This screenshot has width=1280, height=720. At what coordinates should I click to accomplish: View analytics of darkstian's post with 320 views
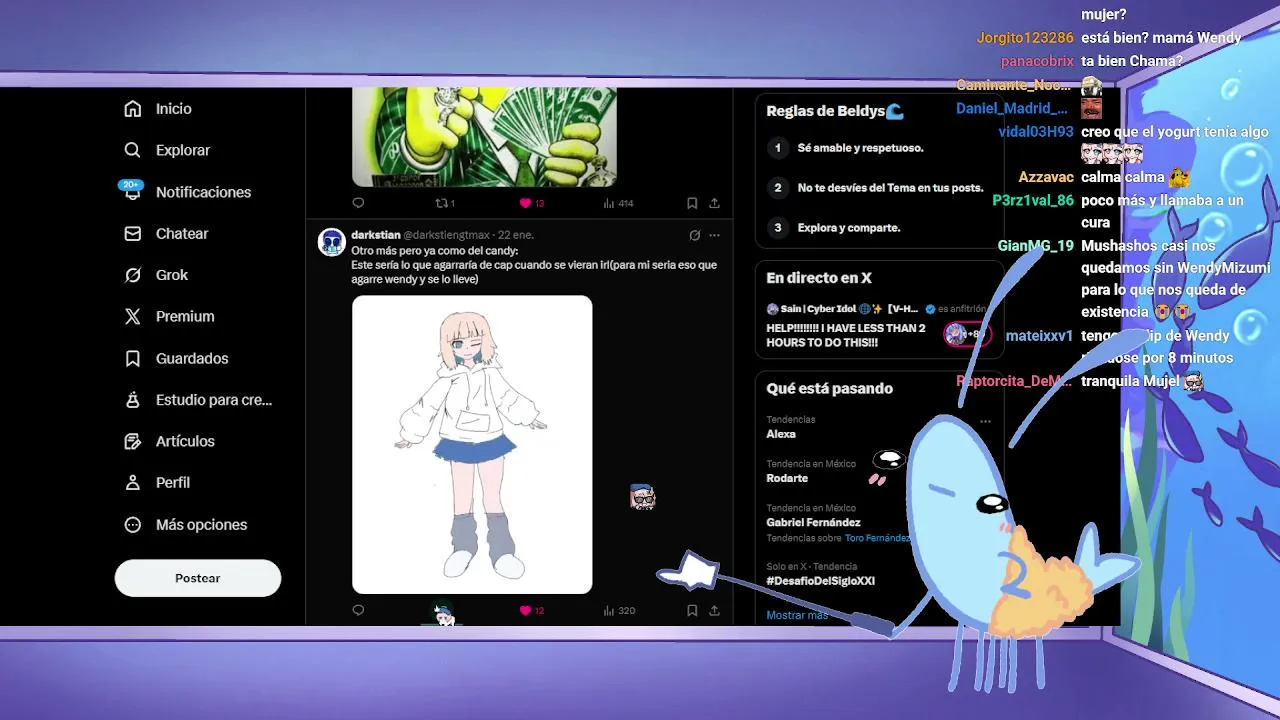(619, 610)
